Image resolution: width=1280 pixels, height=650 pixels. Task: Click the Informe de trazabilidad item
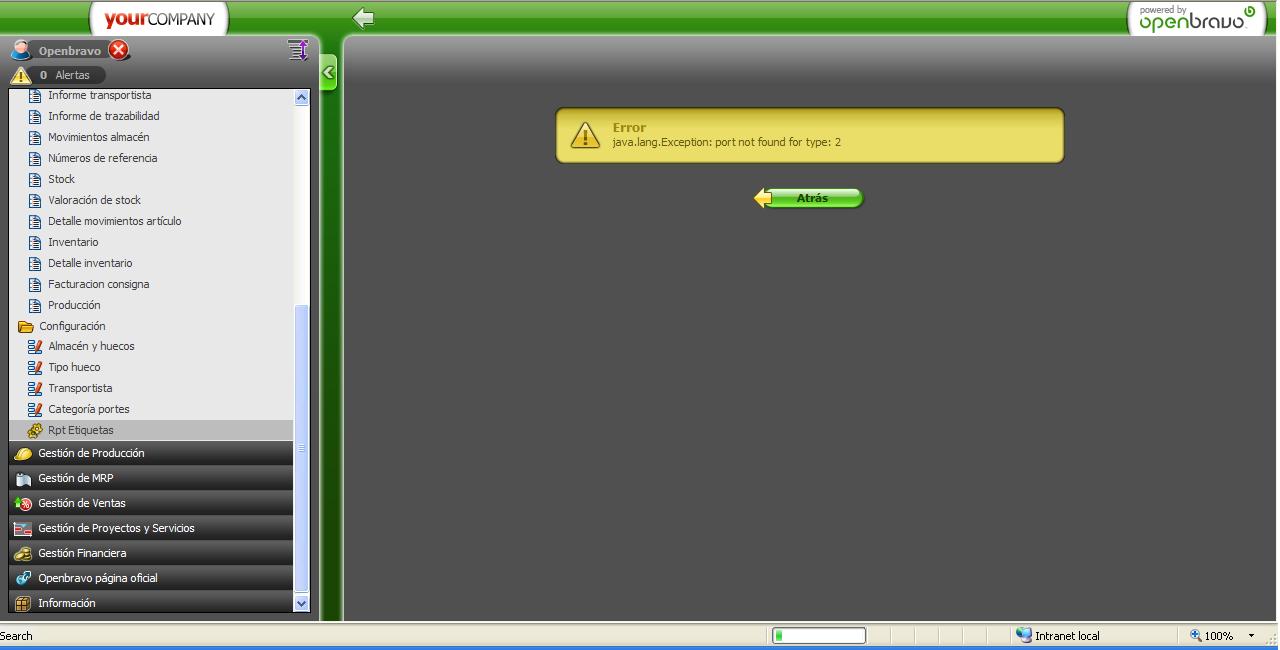[x=104, y=116]
